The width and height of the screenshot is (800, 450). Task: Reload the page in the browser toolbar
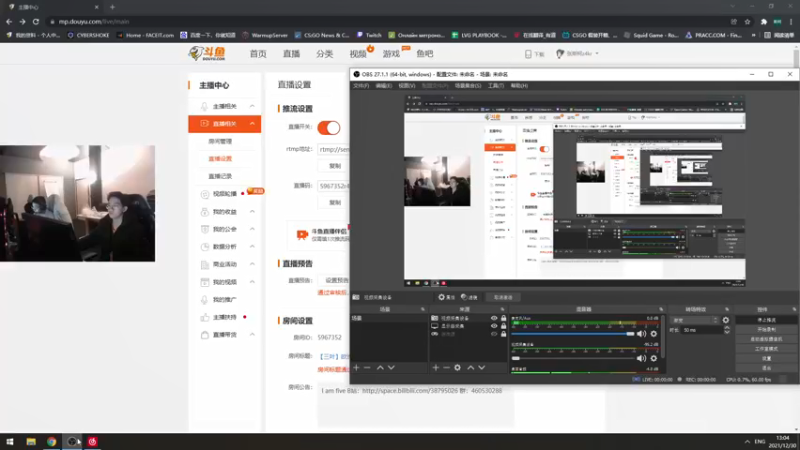point(36,21)
